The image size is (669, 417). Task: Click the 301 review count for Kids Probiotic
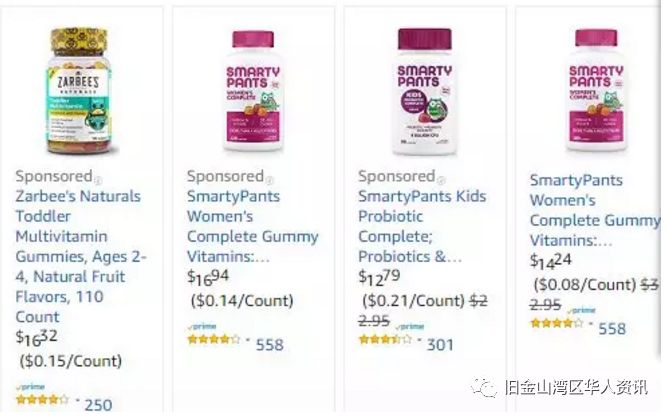coord(440,344)
